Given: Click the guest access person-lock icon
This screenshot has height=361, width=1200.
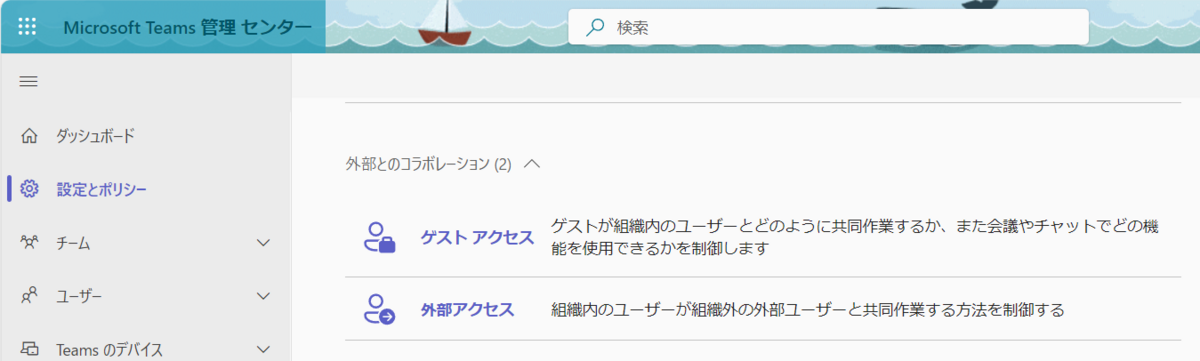Looking at the screenshot, I should (x=381, y=238).
